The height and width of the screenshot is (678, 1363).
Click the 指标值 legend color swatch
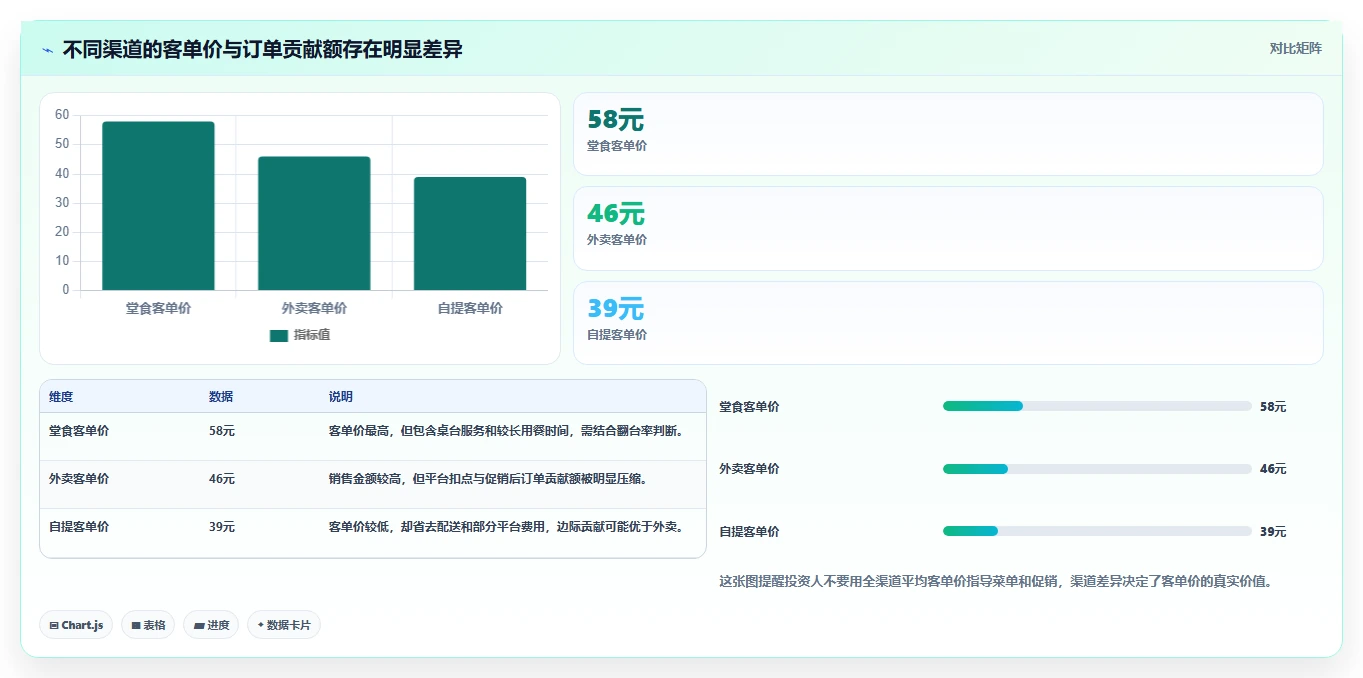pyautogui.click(x=278, y=336)
